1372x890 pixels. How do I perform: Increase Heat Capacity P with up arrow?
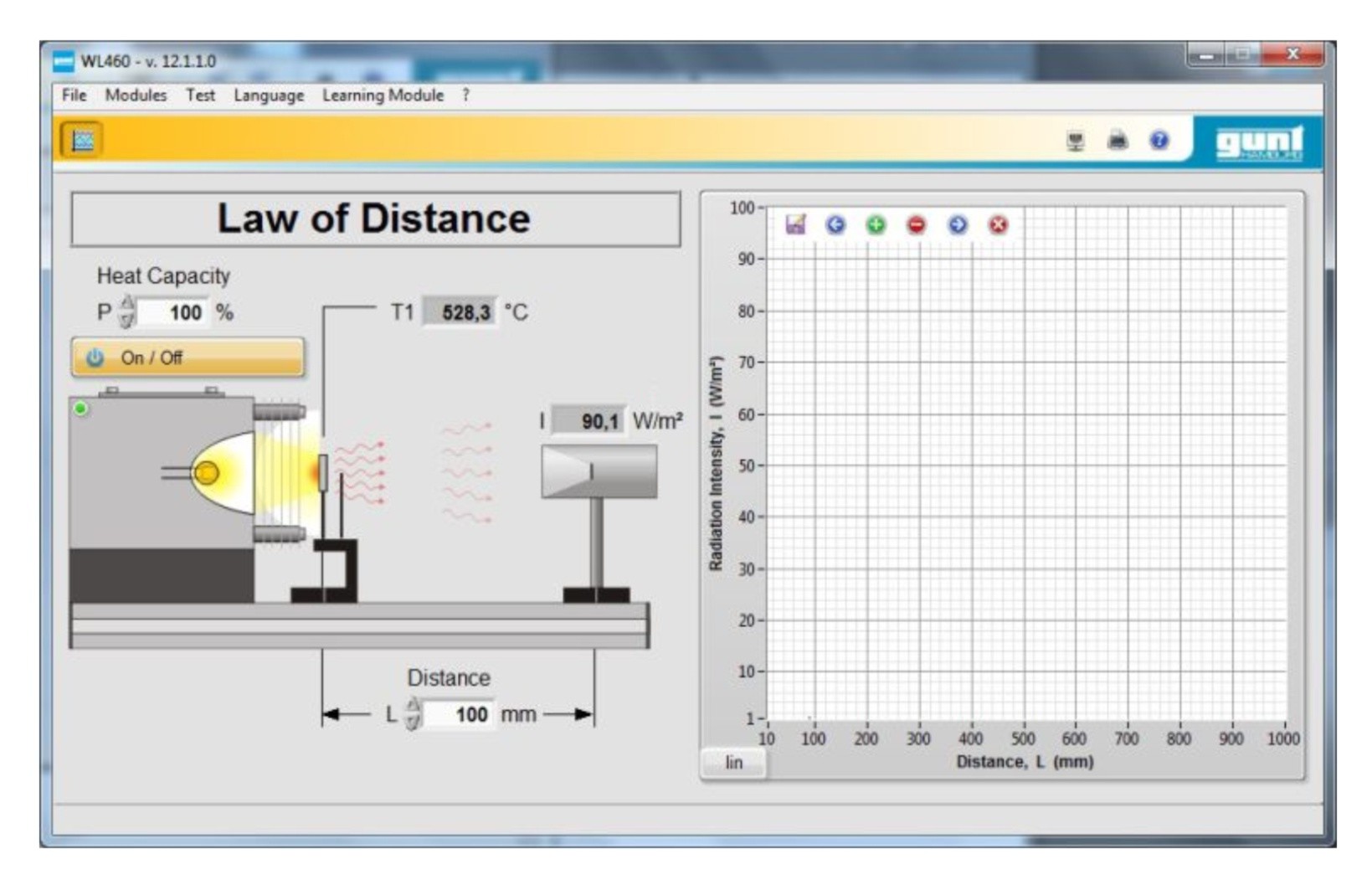coord(127,303)
